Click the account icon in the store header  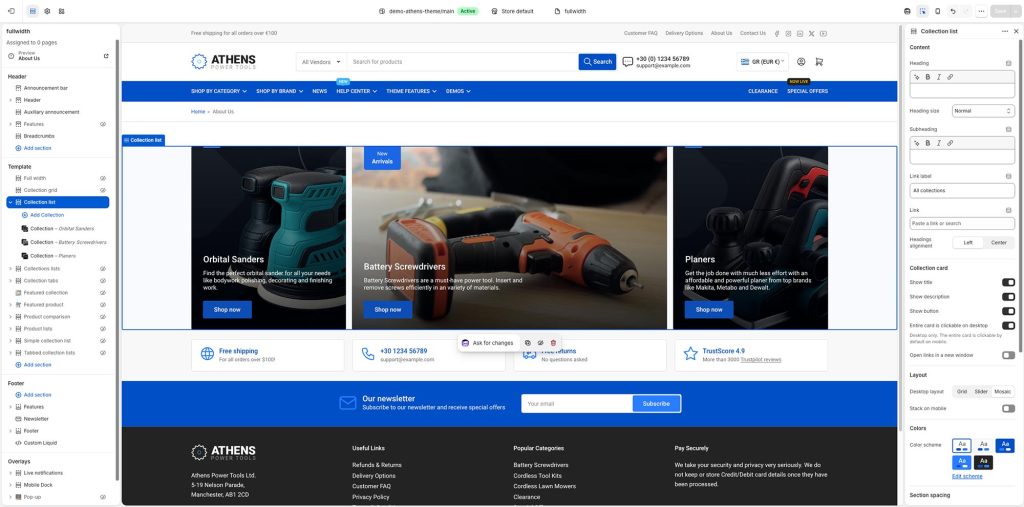(801, 62)
